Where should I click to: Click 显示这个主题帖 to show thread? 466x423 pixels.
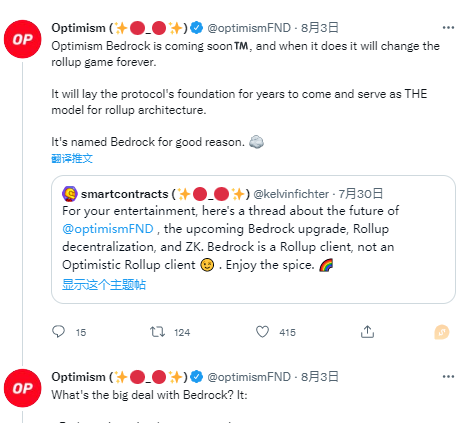coord(104,285)
